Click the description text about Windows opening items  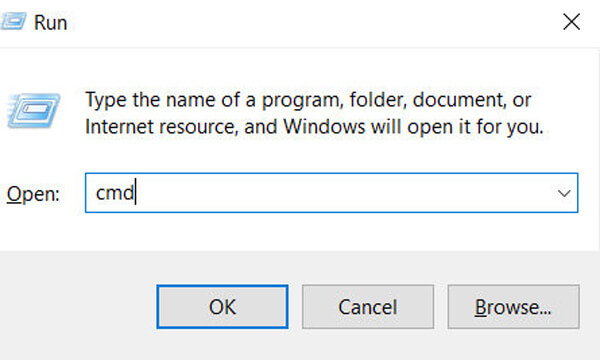coord(314,113)
